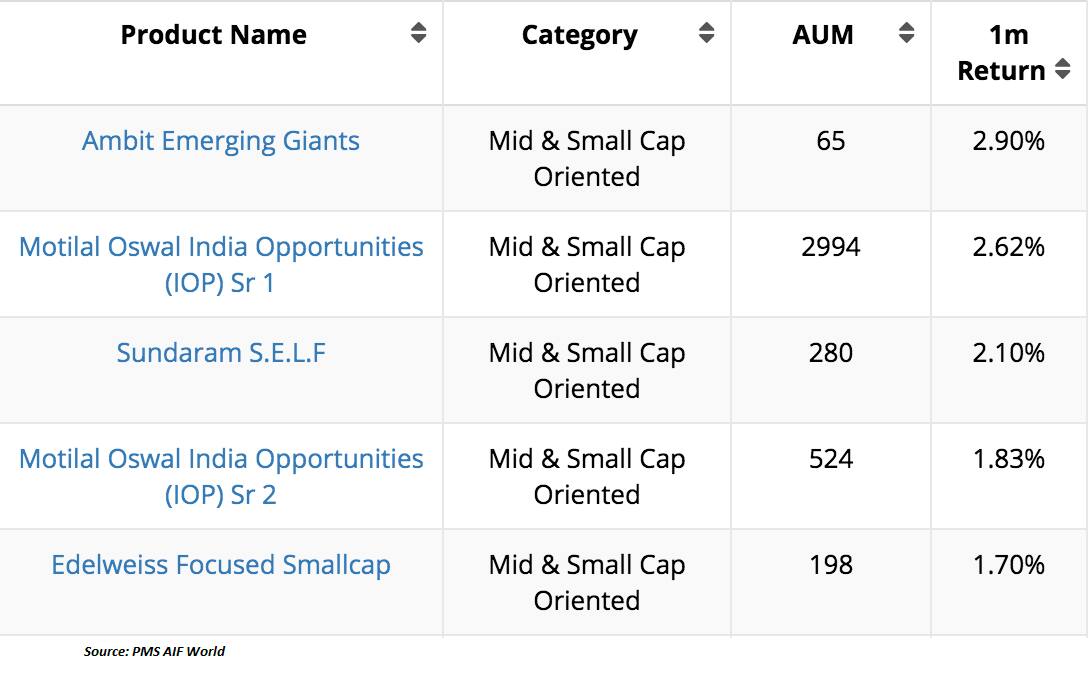This screenshot has width=1088, height=678.
Task: Click the 1.83% return cell
Action: (x=1008, y=459)
